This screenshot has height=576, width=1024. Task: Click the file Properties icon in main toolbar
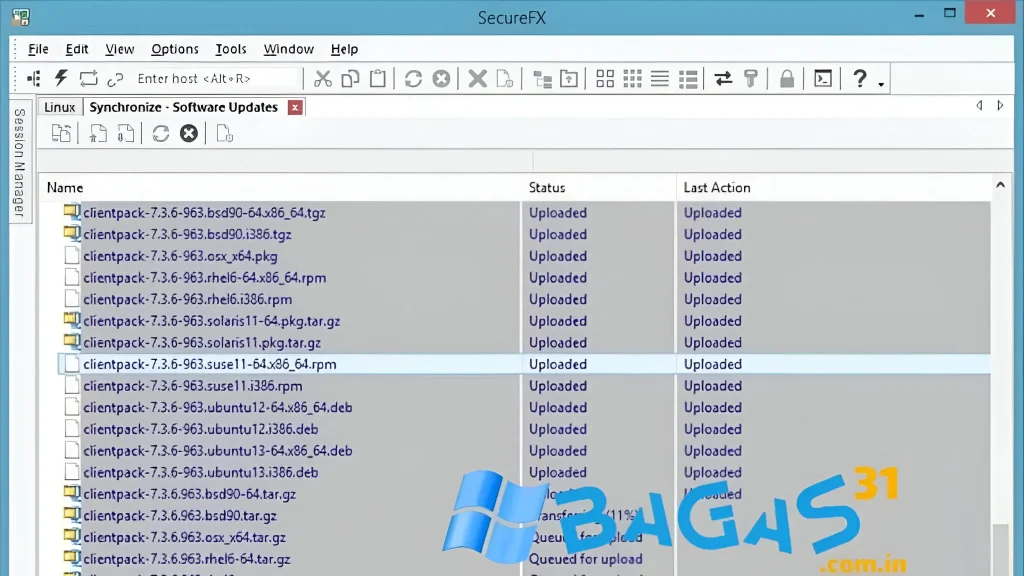tap(505, 79)
